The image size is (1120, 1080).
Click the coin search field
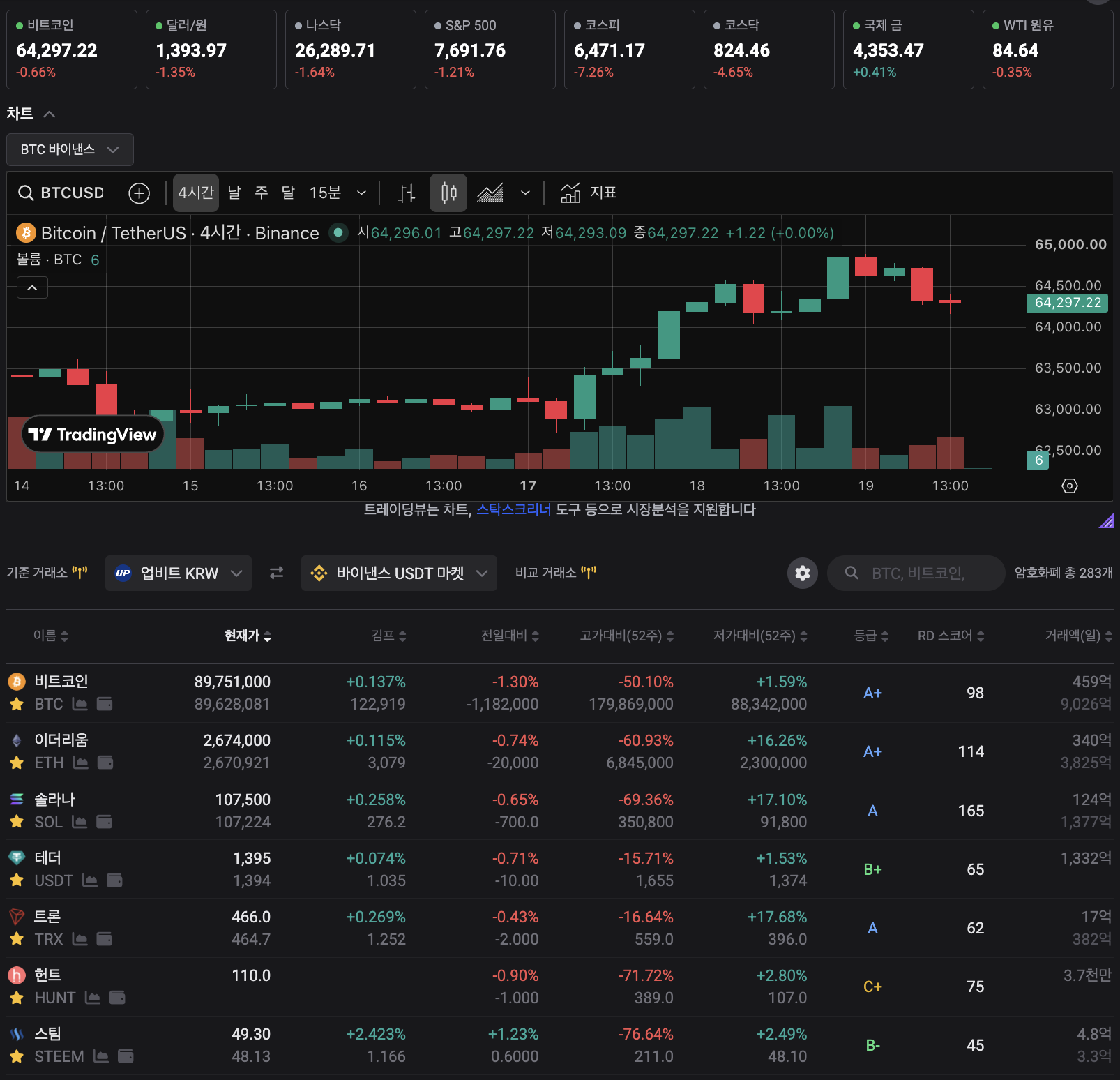click(916, 573)
